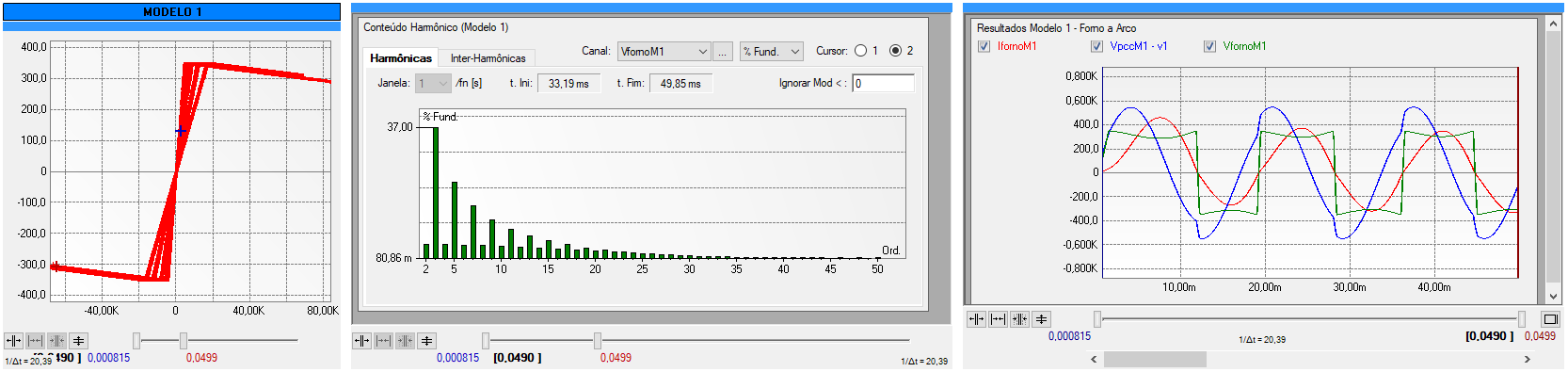This screenshot has width=1568, height=372.
Task: Click vertical-fit icon below harmonic chart
Action: (427, 341)
